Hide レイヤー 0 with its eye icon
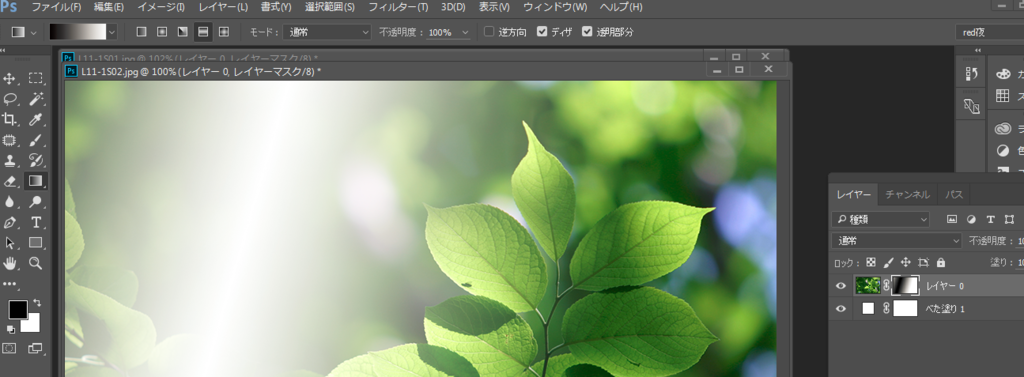Screen dimensions: 1024x377 [841, 286]
